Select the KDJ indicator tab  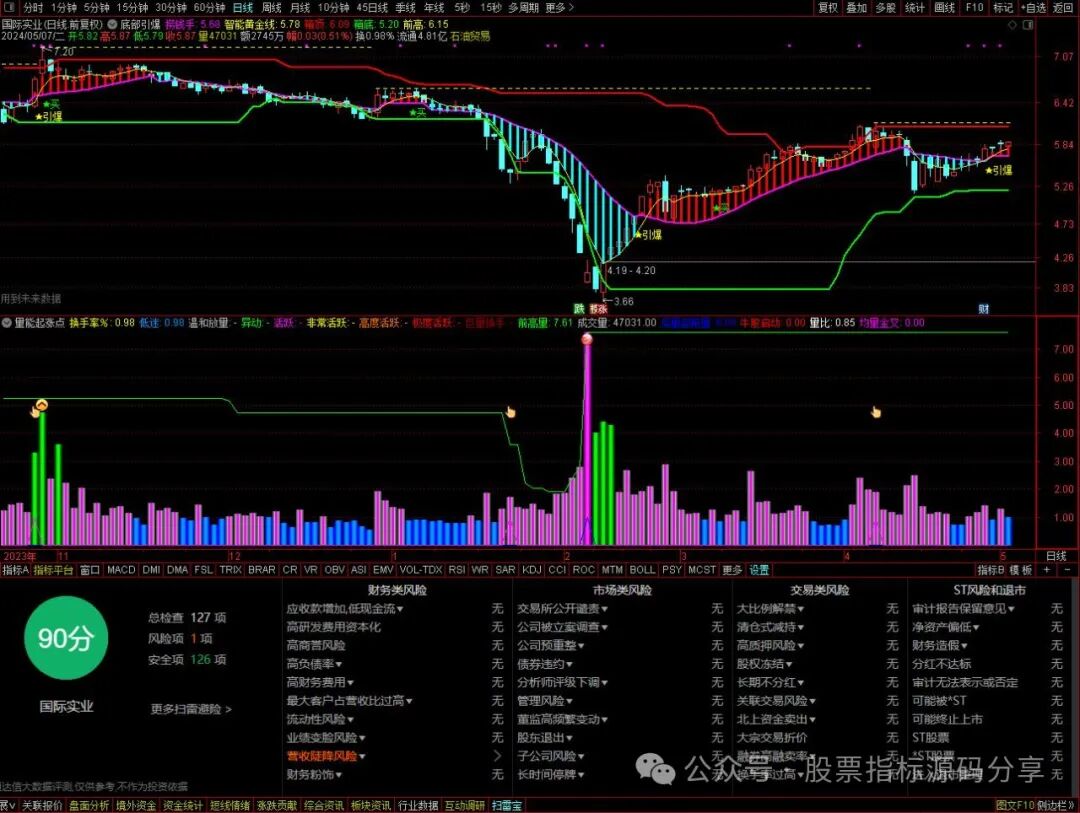tap(532, 570)
